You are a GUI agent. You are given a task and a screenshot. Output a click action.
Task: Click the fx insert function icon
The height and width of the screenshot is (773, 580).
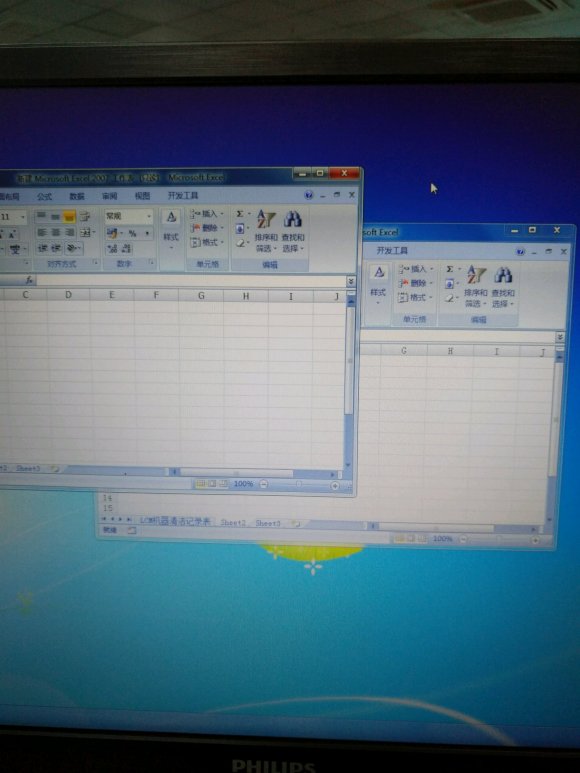(x=29, y=280)
